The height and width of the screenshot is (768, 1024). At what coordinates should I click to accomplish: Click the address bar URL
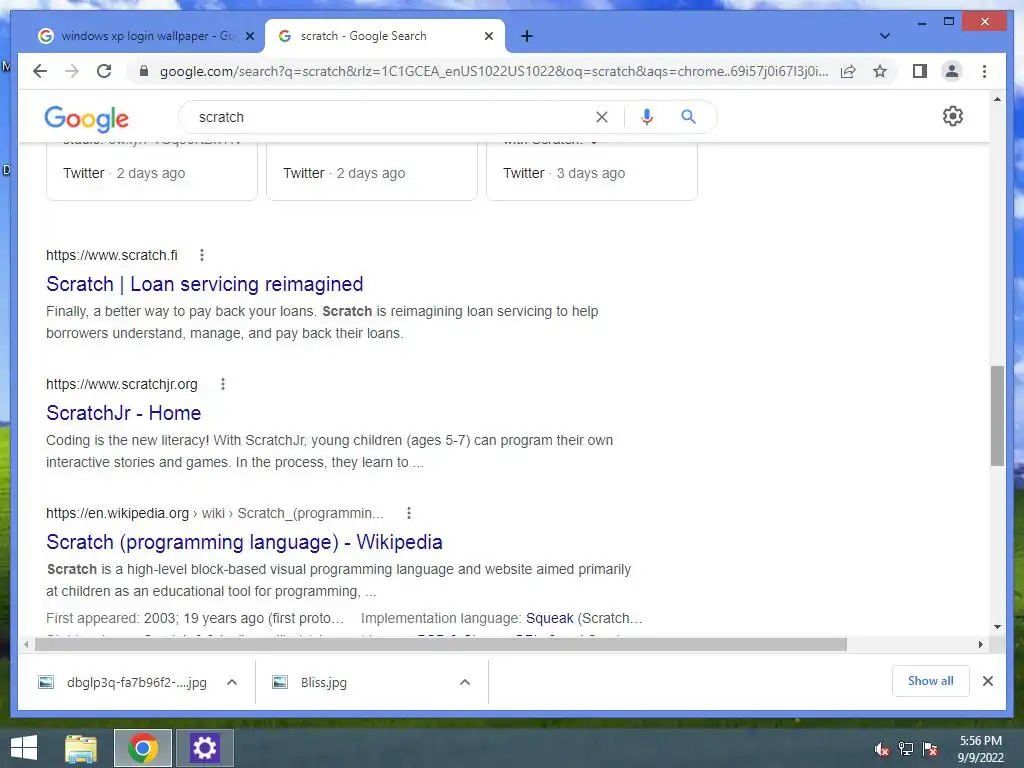494,71
